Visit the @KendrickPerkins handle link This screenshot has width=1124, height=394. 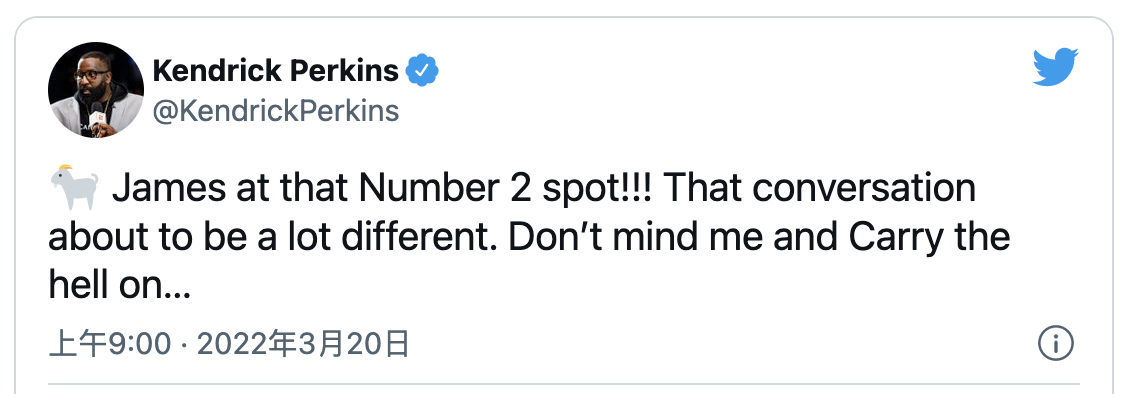click(275, 111)
